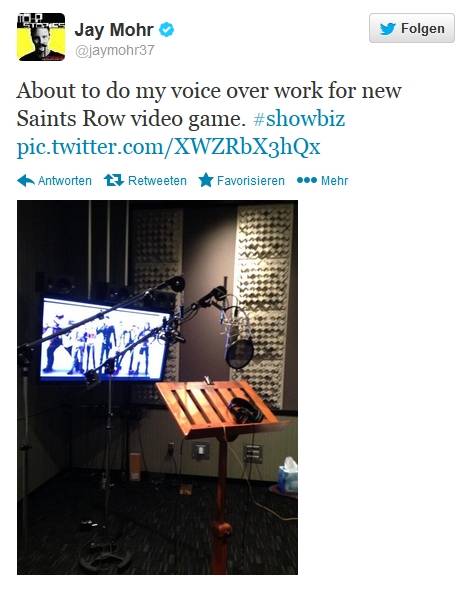Expand the Mehr options menu
This screenshot has height=591, width=468.
(x=334, y=181)
